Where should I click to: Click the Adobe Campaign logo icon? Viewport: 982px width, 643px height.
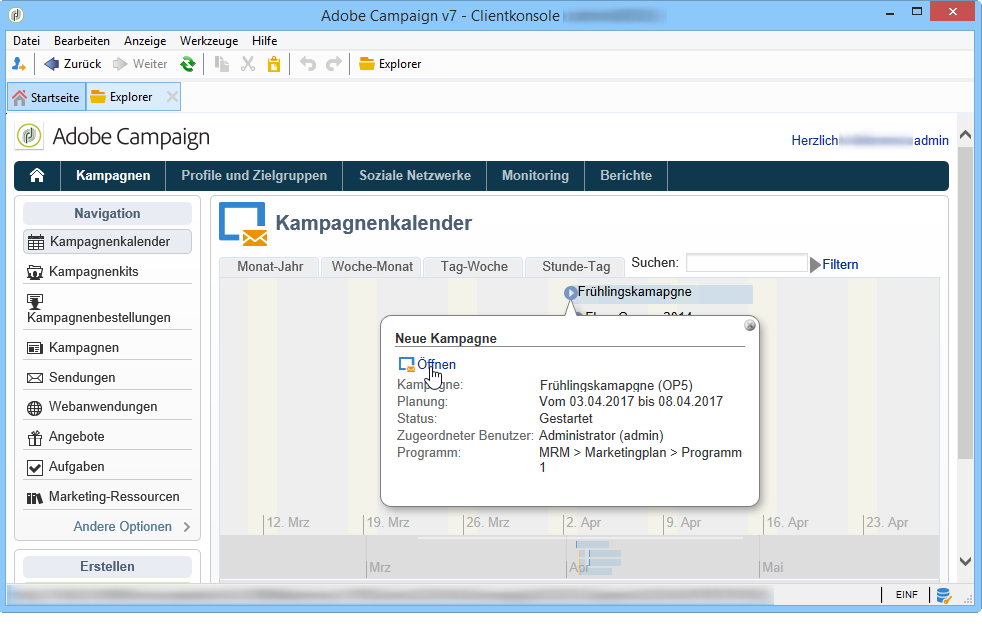pyautogui.click(x=29, y=136)
